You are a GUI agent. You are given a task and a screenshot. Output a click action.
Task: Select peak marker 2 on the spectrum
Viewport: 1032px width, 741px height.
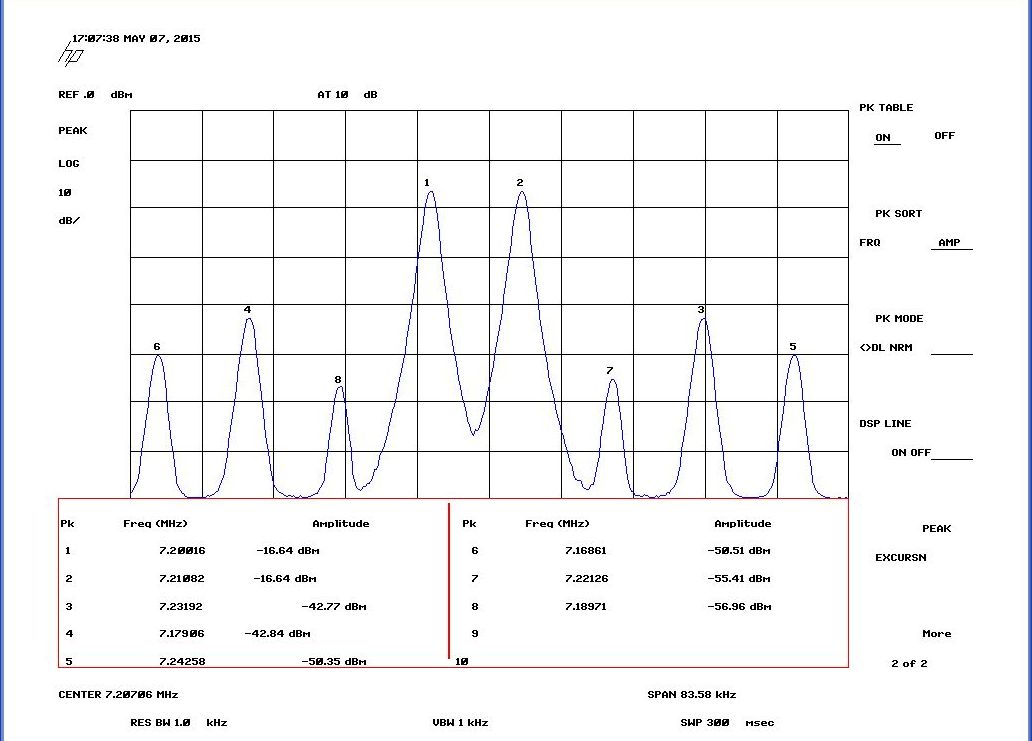pos(520,183)
